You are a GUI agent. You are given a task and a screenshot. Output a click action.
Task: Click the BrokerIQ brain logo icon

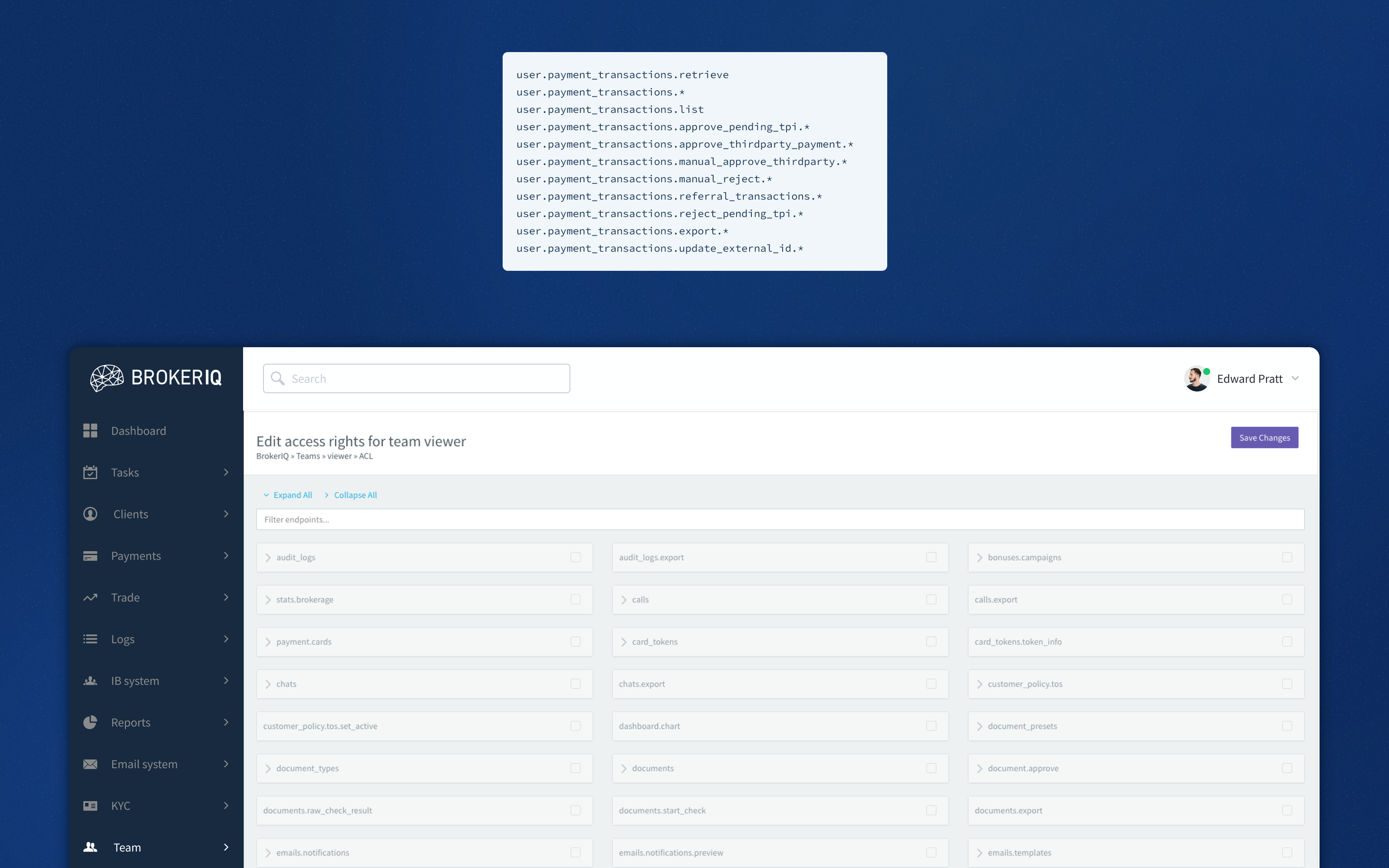[107, 378]
